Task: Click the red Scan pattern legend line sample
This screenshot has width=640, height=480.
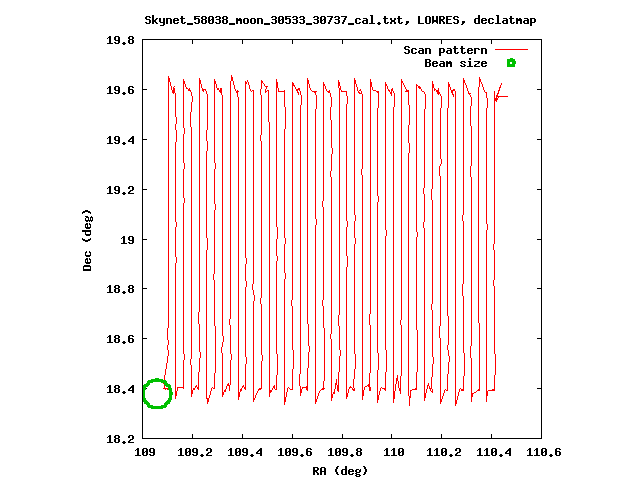Action: coord(511,49)
